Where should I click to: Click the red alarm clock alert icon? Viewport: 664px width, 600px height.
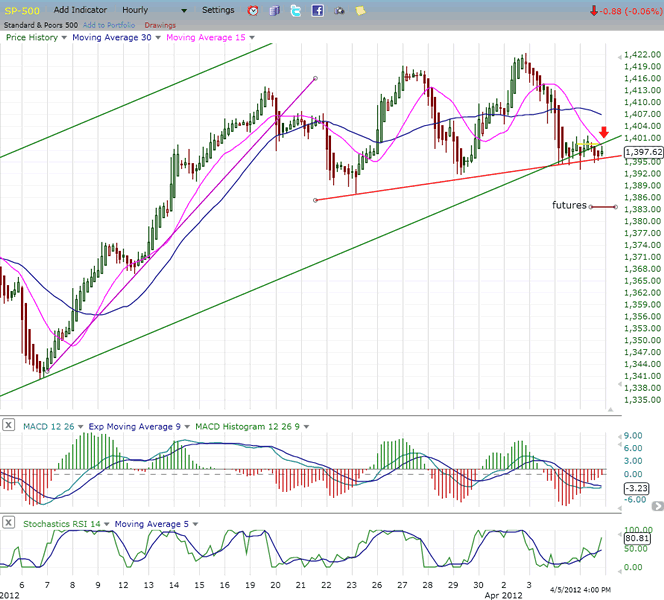[x=253, y=11]
